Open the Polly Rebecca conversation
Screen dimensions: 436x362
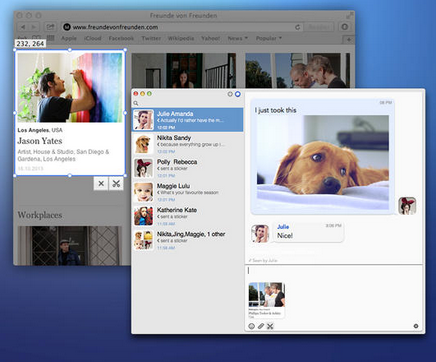[x=188, y=168]
